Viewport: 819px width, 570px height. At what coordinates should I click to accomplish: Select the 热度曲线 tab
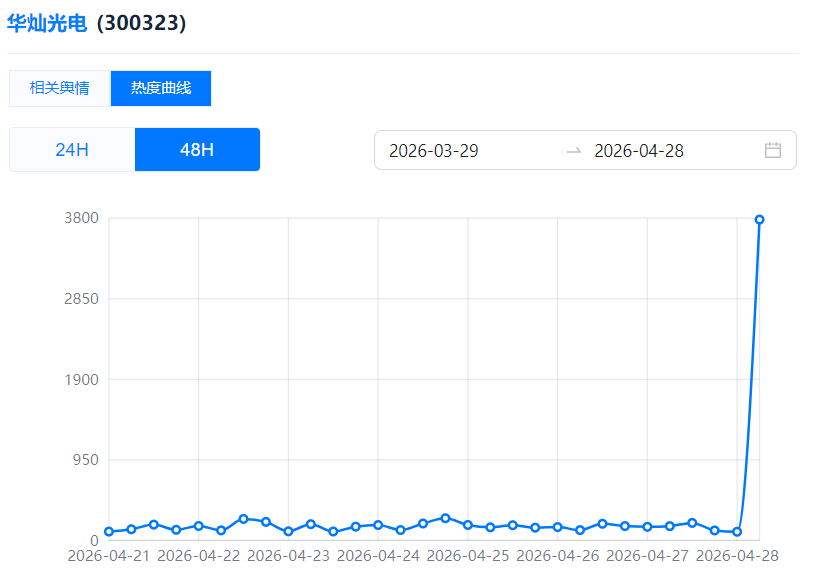tap(161, 88)
